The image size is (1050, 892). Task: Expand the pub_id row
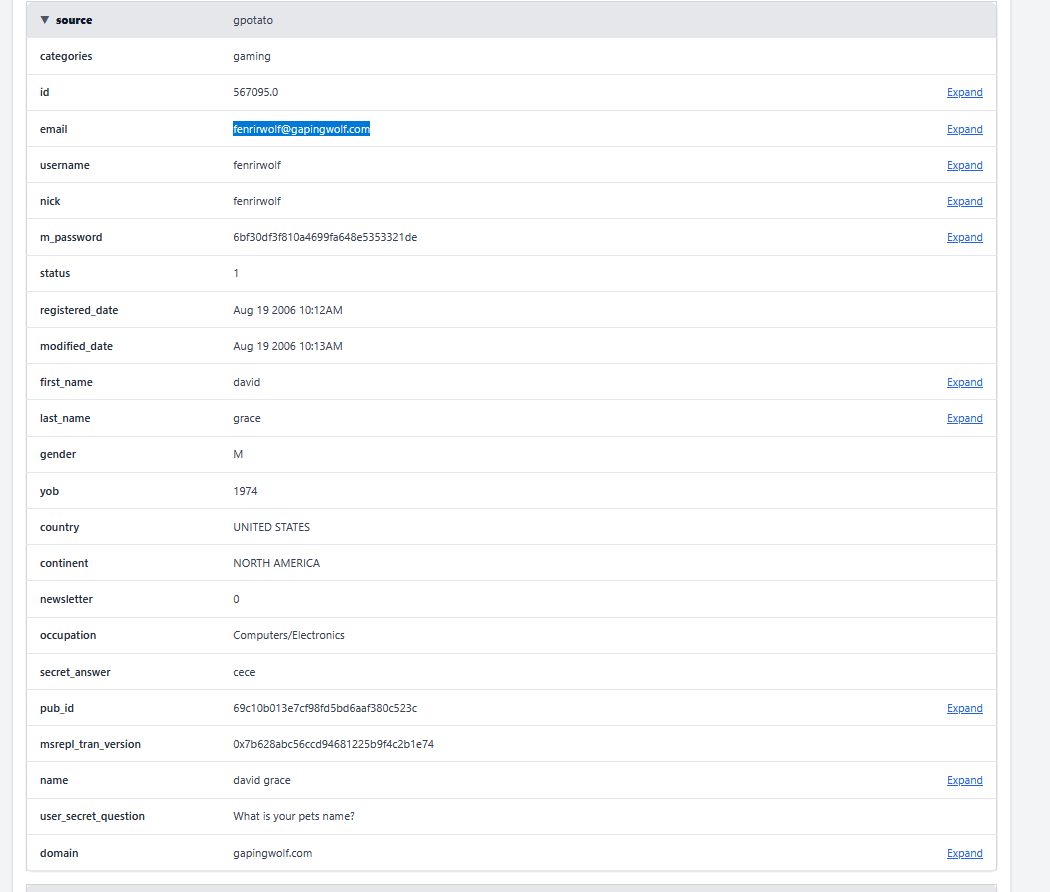pyautogui.click(x=964, y=708)
